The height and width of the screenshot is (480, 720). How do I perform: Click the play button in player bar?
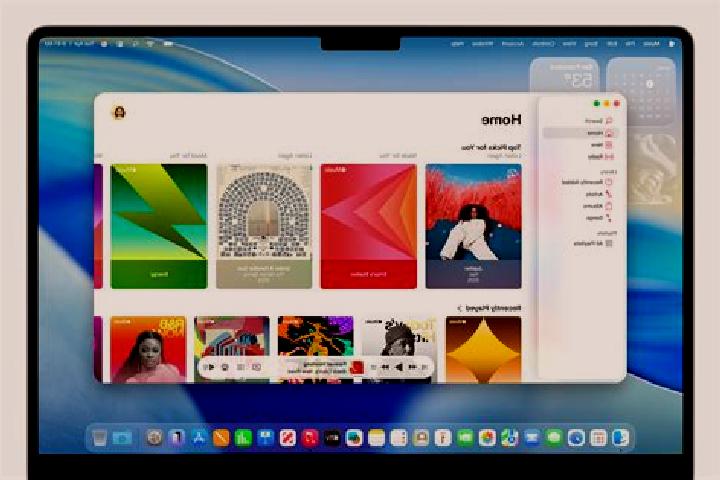(x=399, y=367)
